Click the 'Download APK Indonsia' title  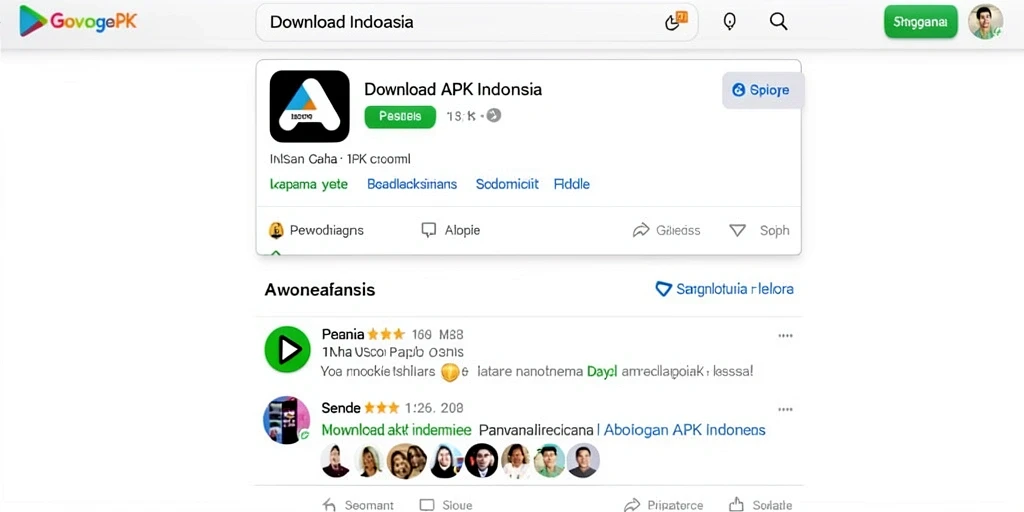pos(453,89)
